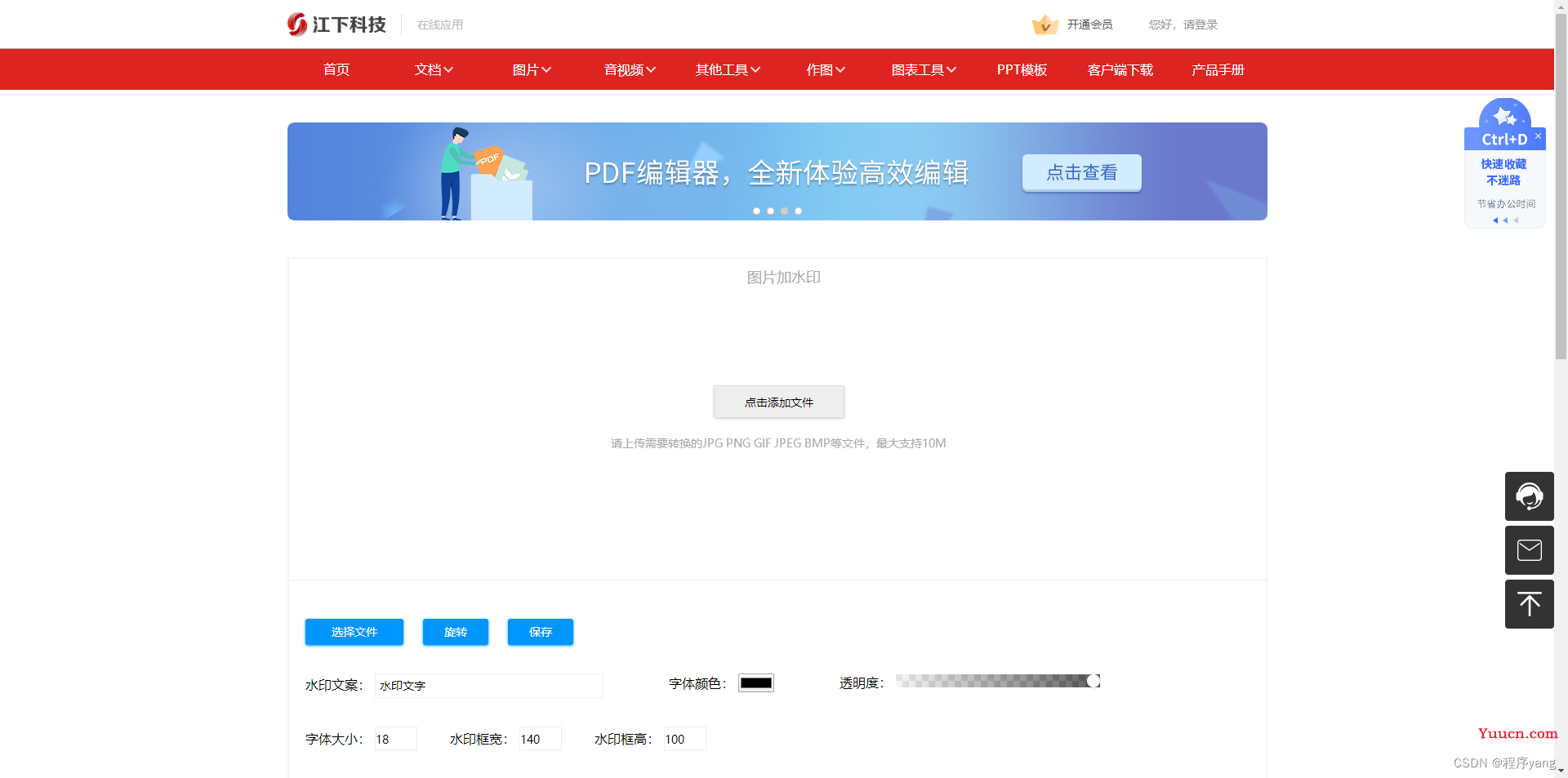
Task: Click 您好，请登录 link
Action: (1183, 24)
